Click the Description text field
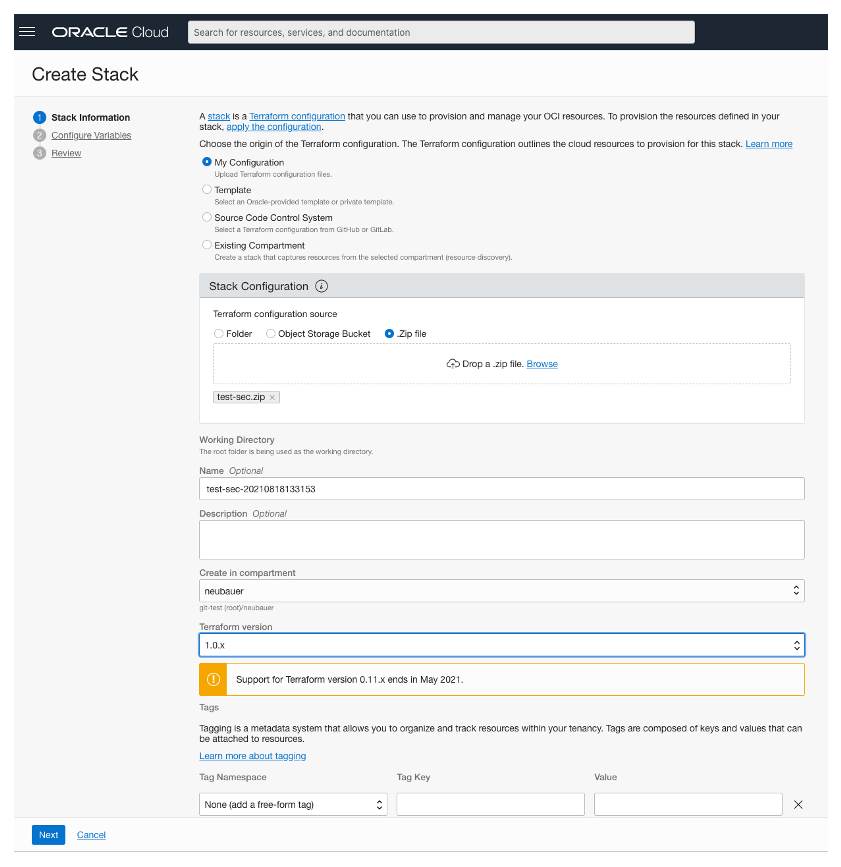The image size is (841, 867). [501, 539]
